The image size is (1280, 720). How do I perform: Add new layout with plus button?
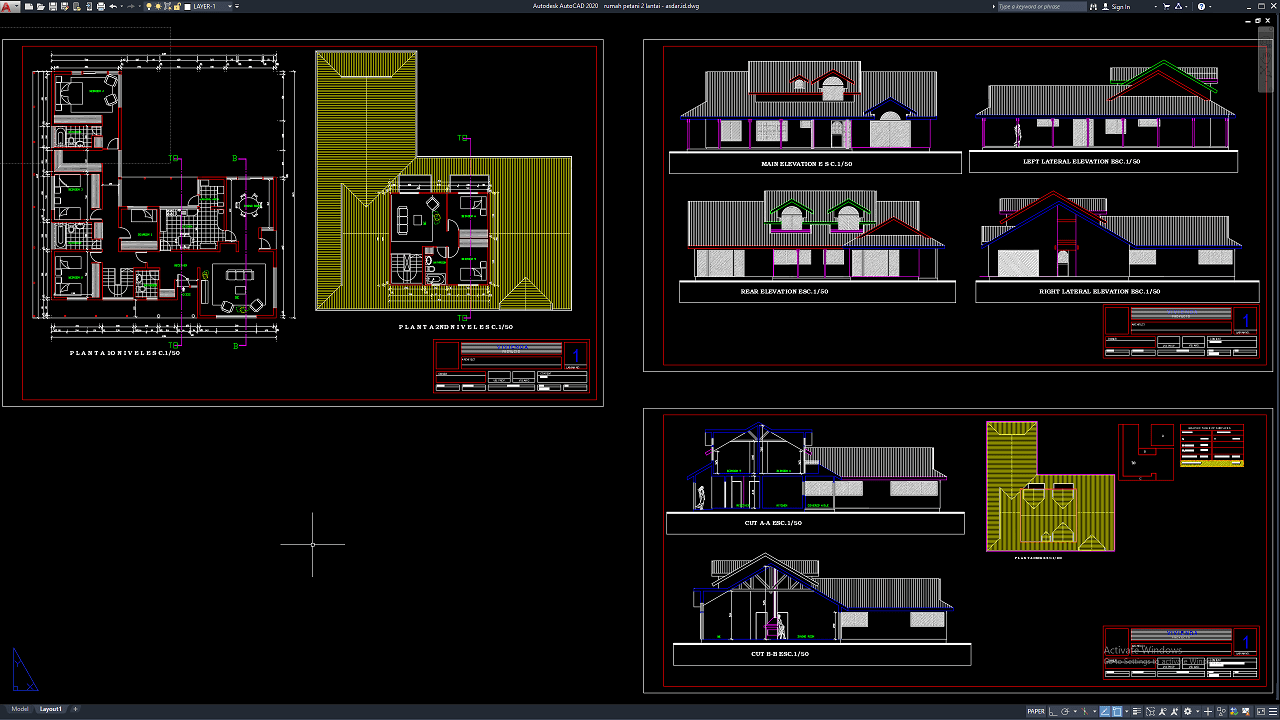click(x=75, y=709)
